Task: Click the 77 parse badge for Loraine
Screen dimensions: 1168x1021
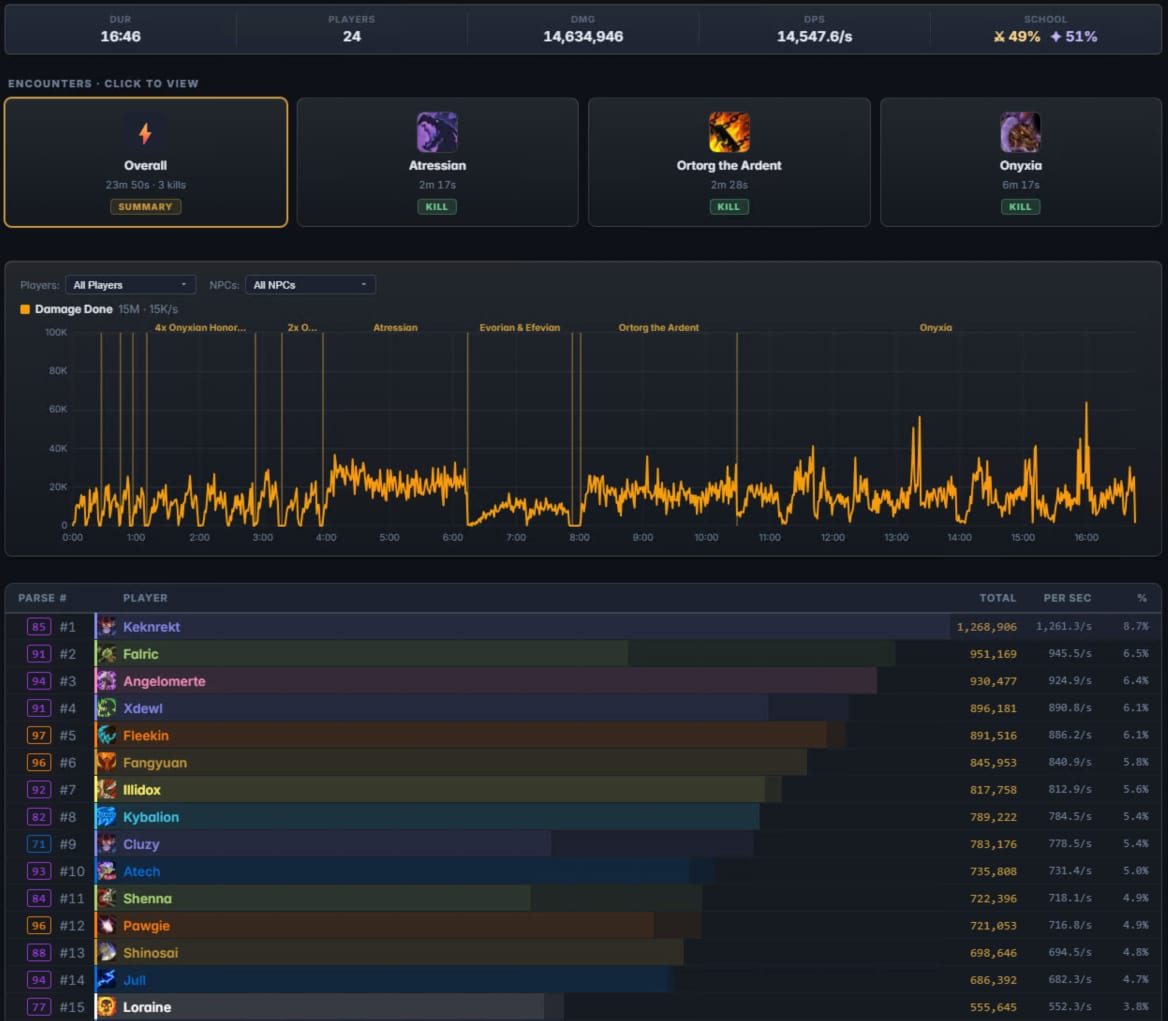Action: (x=39, y=1008)
